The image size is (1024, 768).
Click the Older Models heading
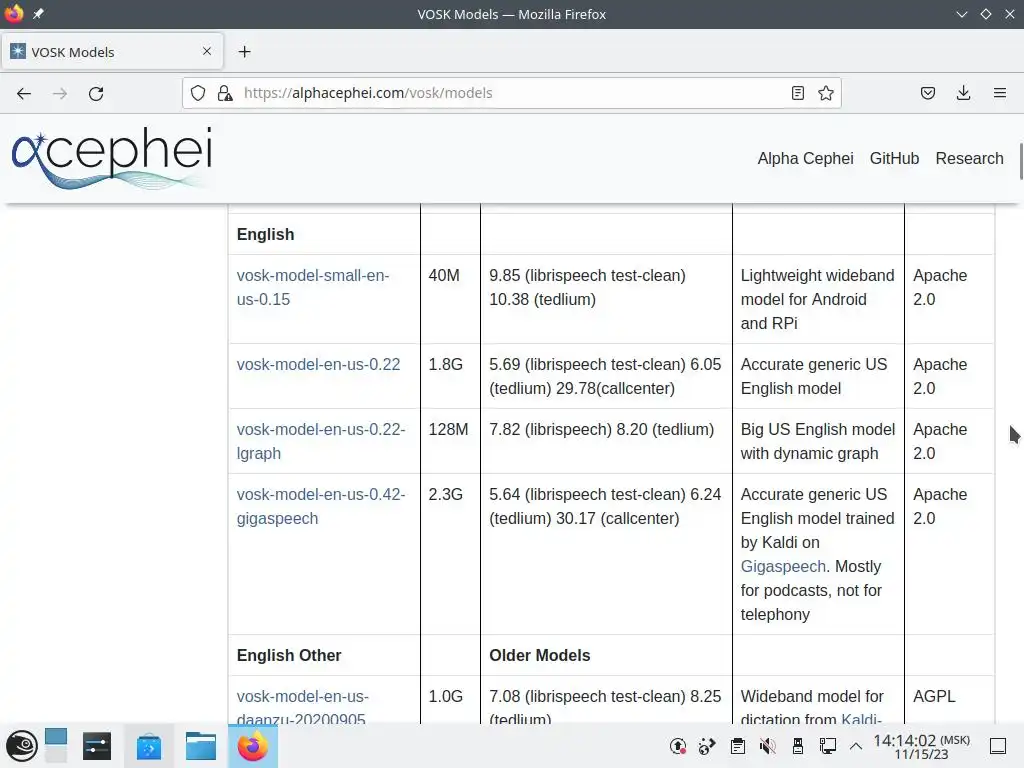point(539,656)
